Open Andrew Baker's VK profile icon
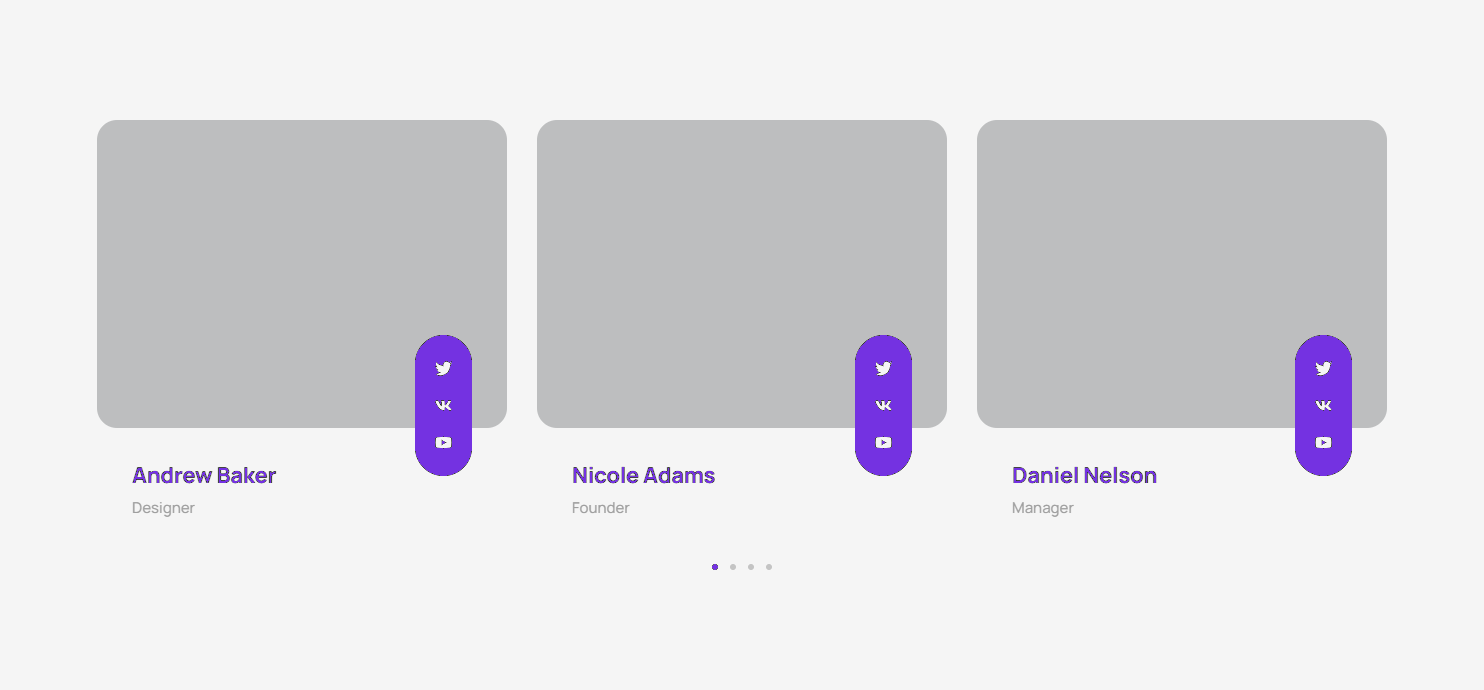Viewport: 1484px width, 690px height. [443, 405]
